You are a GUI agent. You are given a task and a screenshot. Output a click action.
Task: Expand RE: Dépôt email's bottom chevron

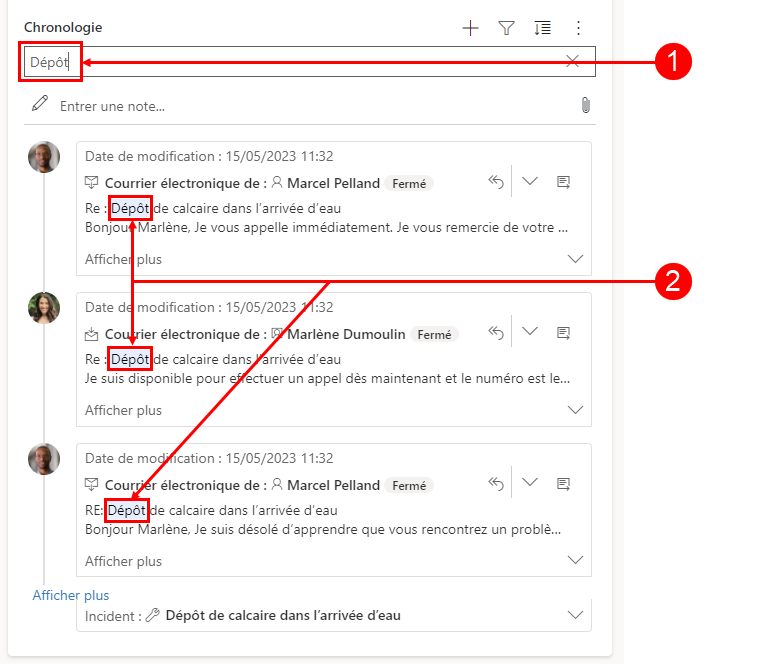[x=575, y=560]
